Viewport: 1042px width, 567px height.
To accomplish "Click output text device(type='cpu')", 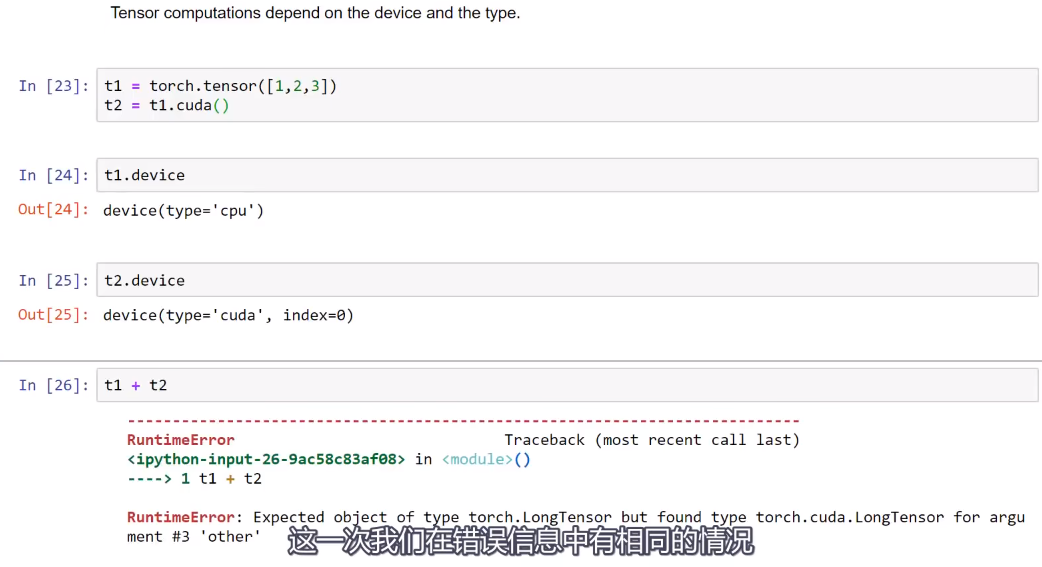I will click(183, 211).
